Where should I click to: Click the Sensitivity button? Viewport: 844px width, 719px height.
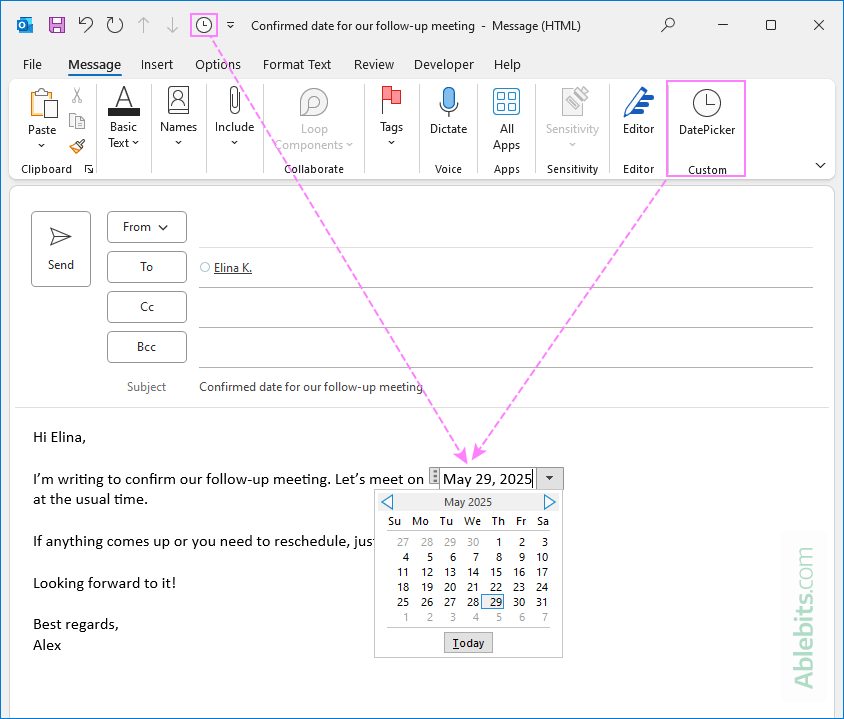(572, 117)
